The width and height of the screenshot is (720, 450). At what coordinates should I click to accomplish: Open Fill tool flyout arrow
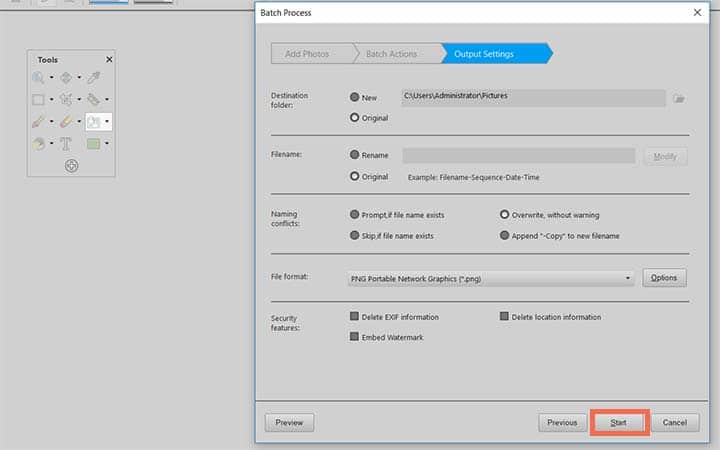(x=51, y=143)
